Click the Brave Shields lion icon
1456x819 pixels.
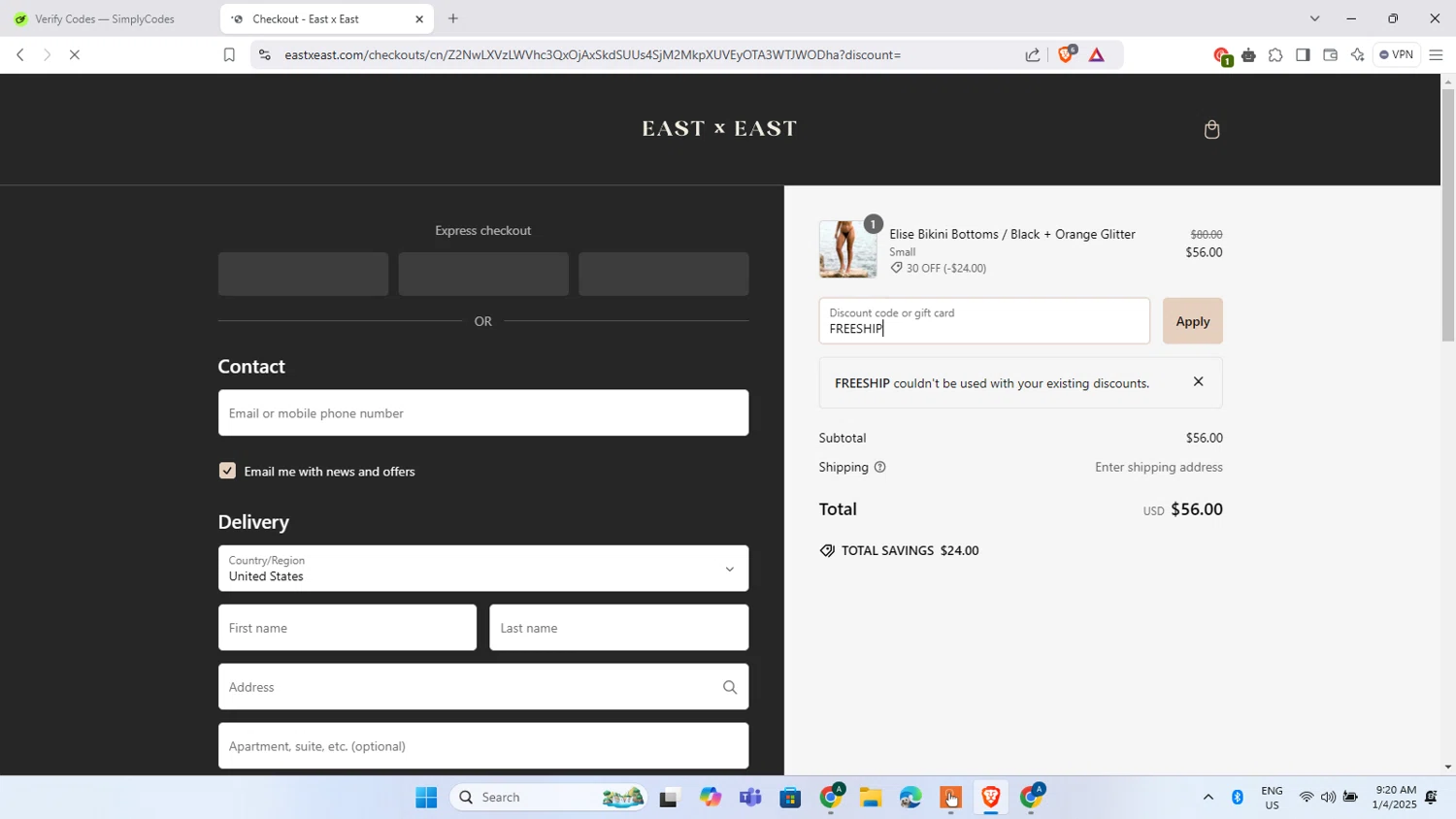(x=1067, y=54)
